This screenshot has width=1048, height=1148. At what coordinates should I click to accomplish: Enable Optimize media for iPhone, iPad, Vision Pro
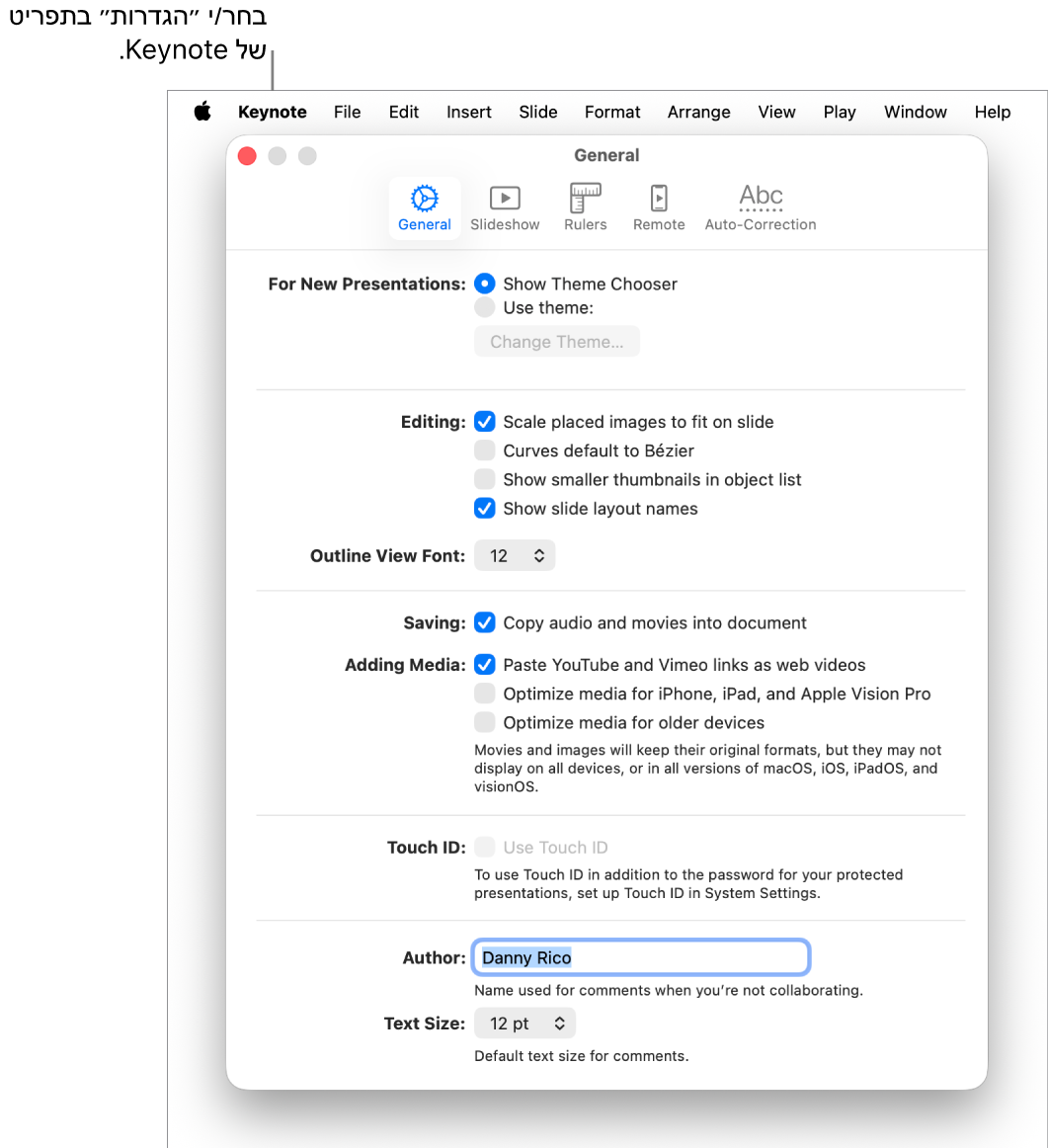(484, 694)
